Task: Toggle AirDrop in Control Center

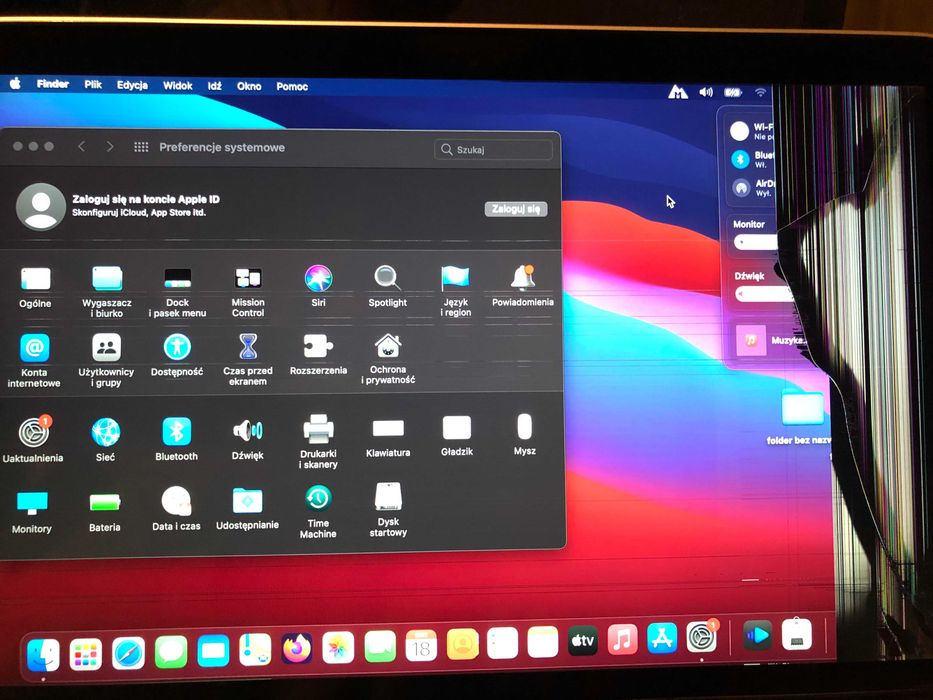Action: [741, 188]
